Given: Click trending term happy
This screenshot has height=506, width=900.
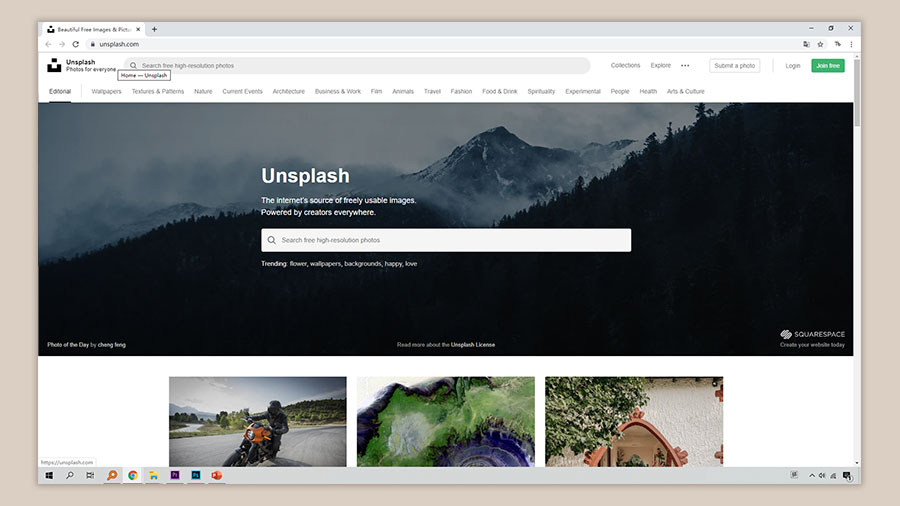Looking at the screenshot, I should click(393, 264).
